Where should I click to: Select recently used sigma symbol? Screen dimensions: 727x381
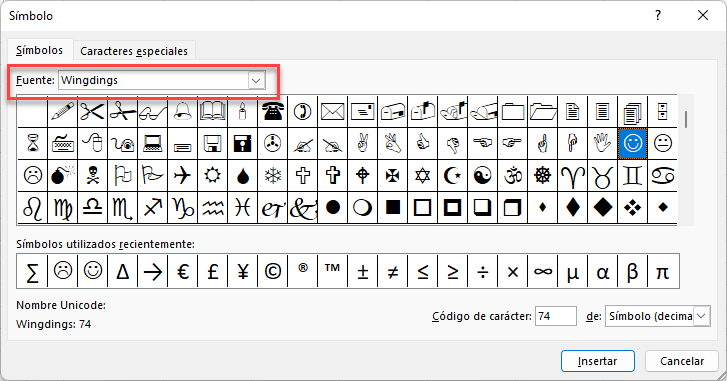[32, 271]
